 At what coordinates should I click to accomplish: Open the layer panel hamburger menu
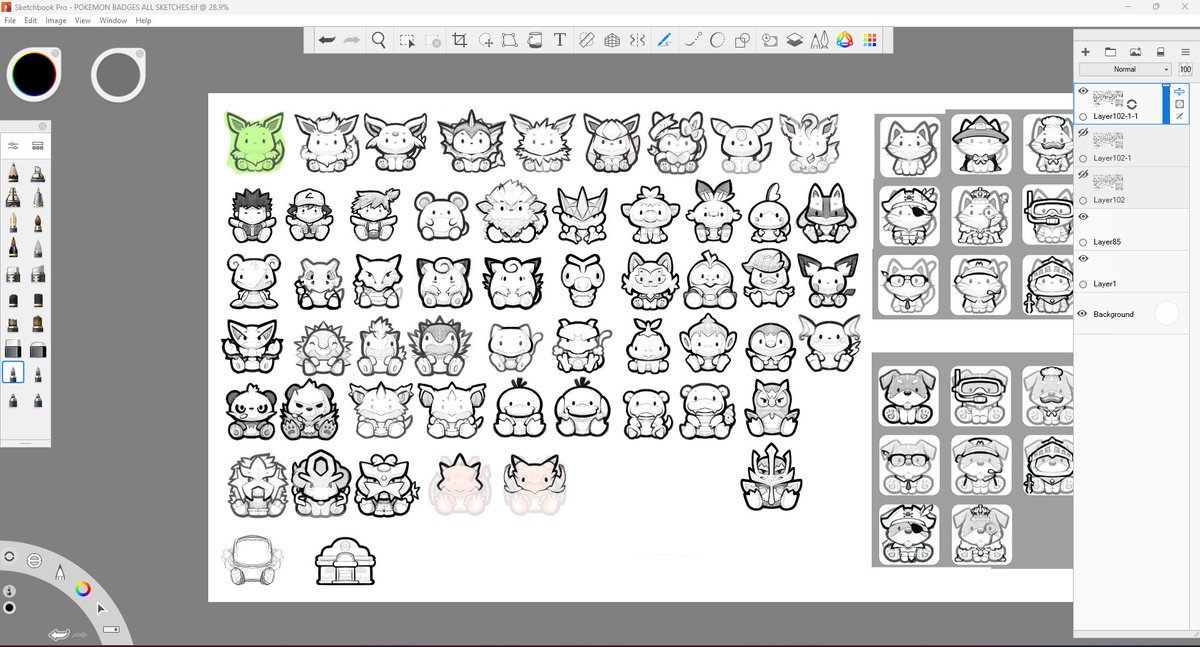click(x=1185, y=52)
